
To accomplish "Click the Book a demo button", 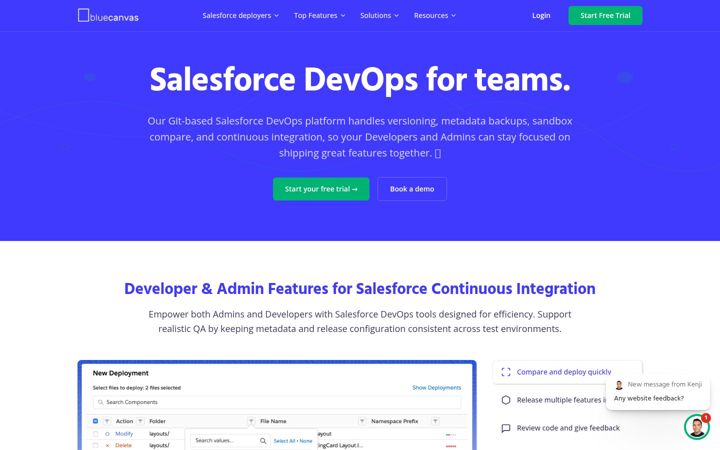I will click(412, 189).
